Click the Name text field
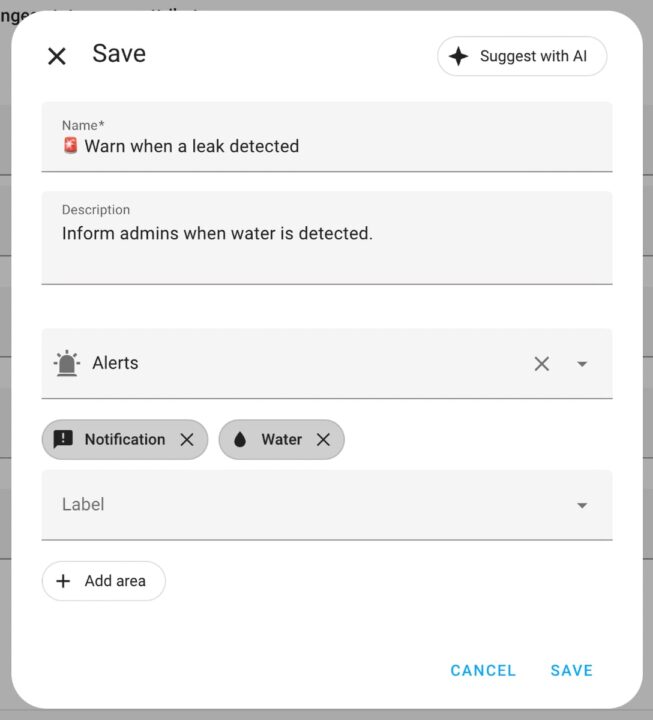The height and width of the screenshot is (720, 653). 326,146
